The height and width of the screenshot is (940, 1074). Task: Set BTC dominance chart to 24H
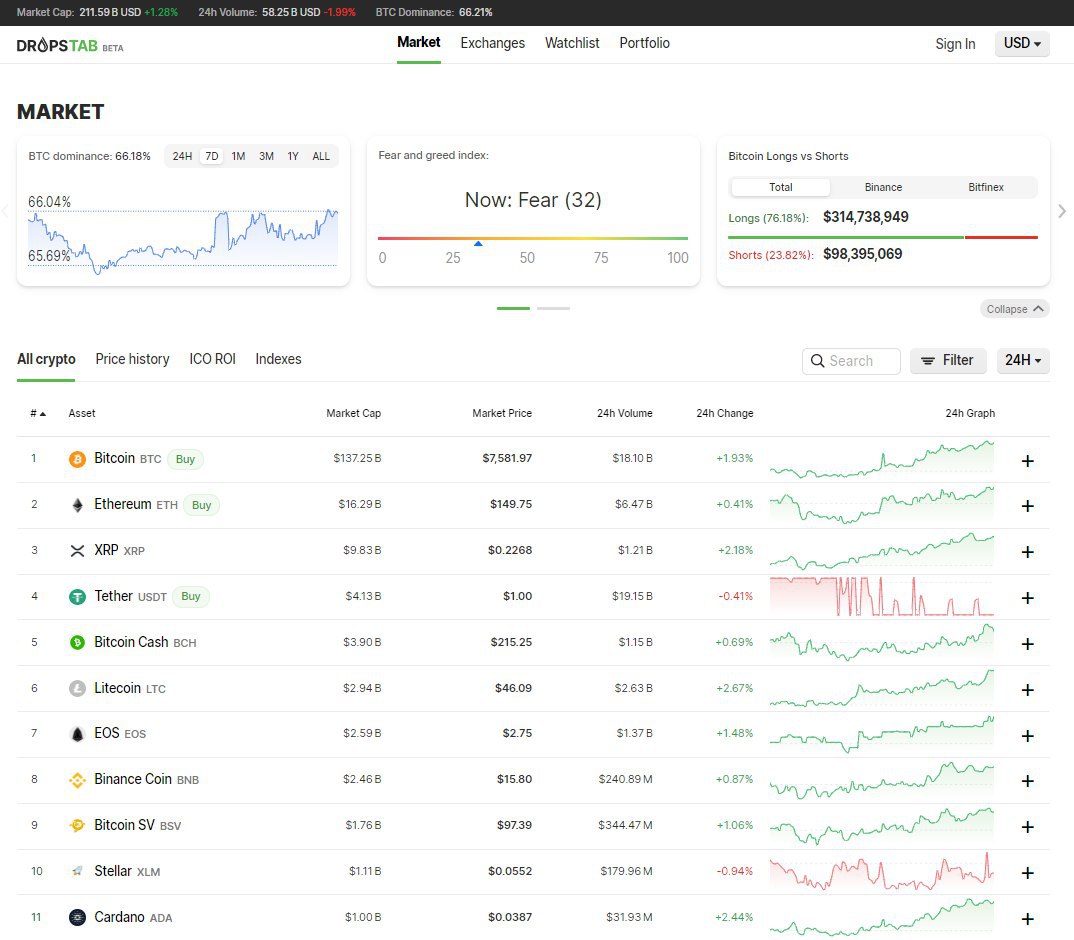pos(182,156)
